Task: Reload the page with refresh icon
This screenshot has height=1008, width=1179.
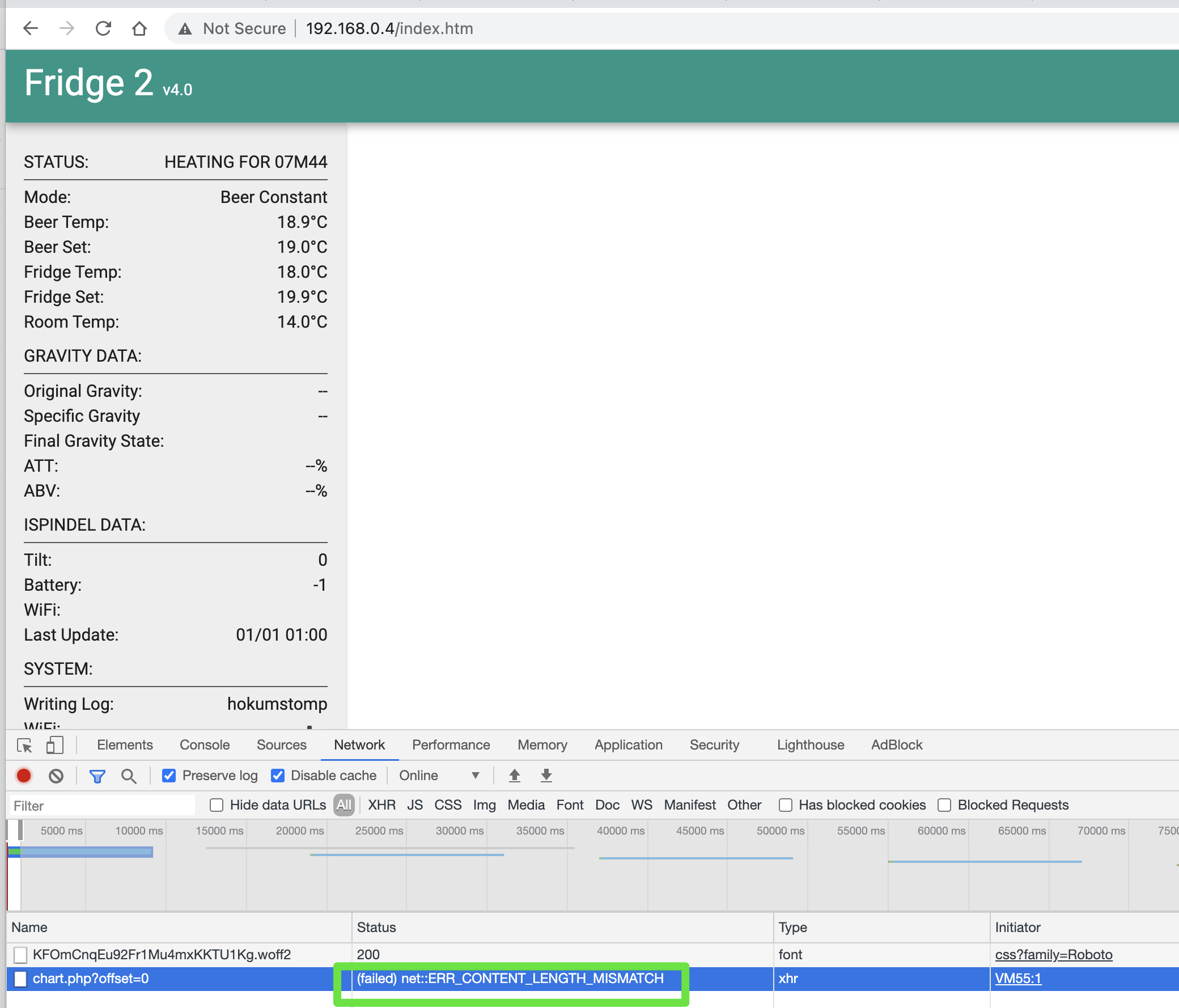Action: point(103,28)
